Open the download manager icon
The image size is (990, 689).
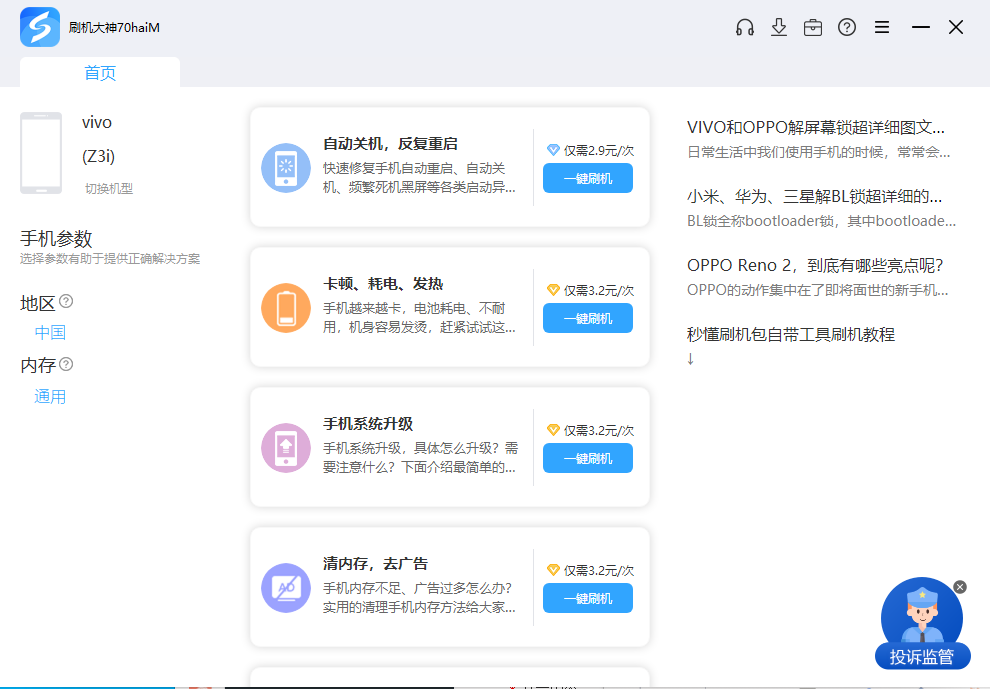[779, 27]
